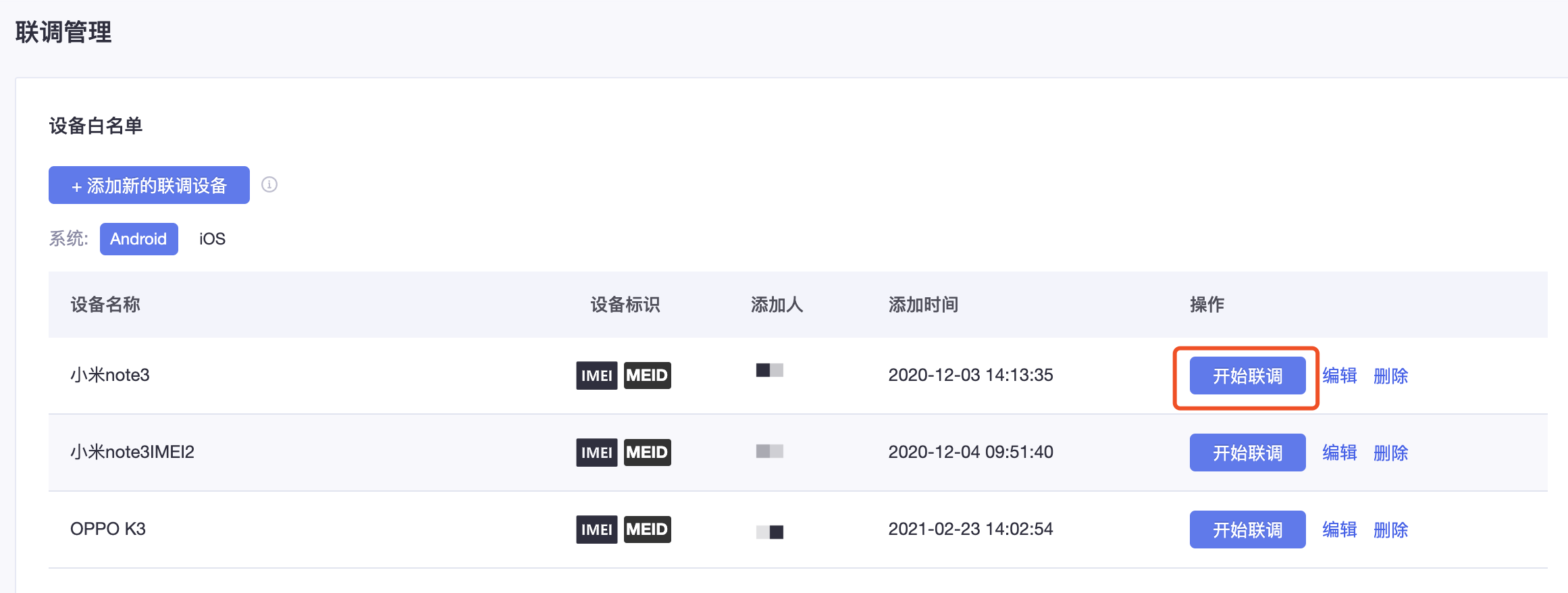Start 联调 for 小米note3

coord(1247,376)
